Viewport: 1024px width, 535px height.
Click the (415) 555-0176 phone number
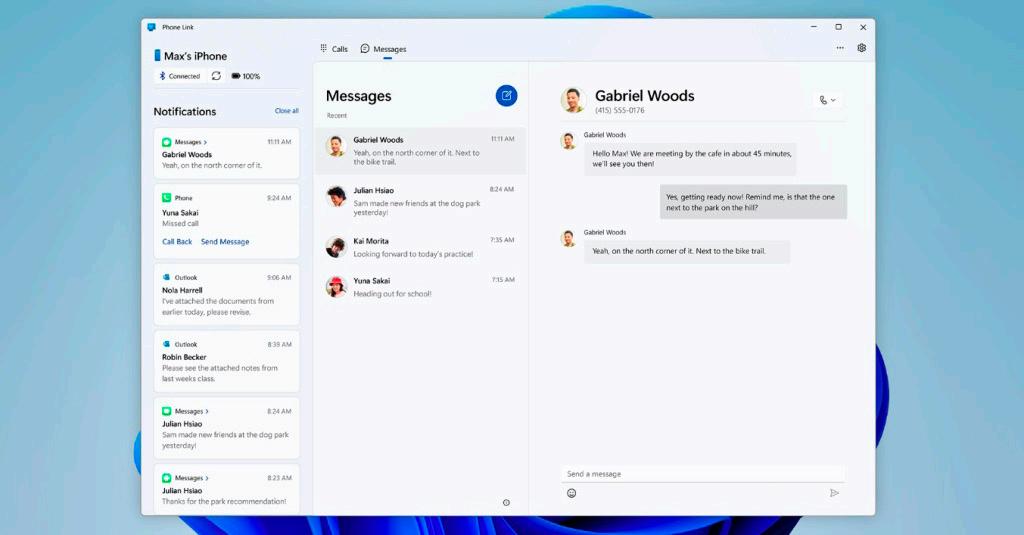click(620, 110)
